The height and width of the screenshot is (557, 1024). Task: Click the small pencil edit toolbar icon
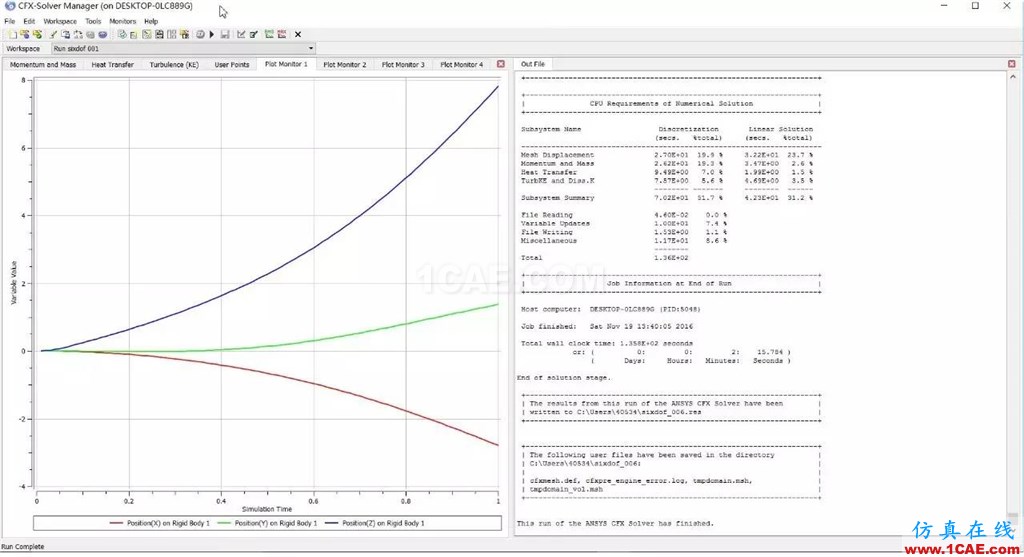(54, 34)
